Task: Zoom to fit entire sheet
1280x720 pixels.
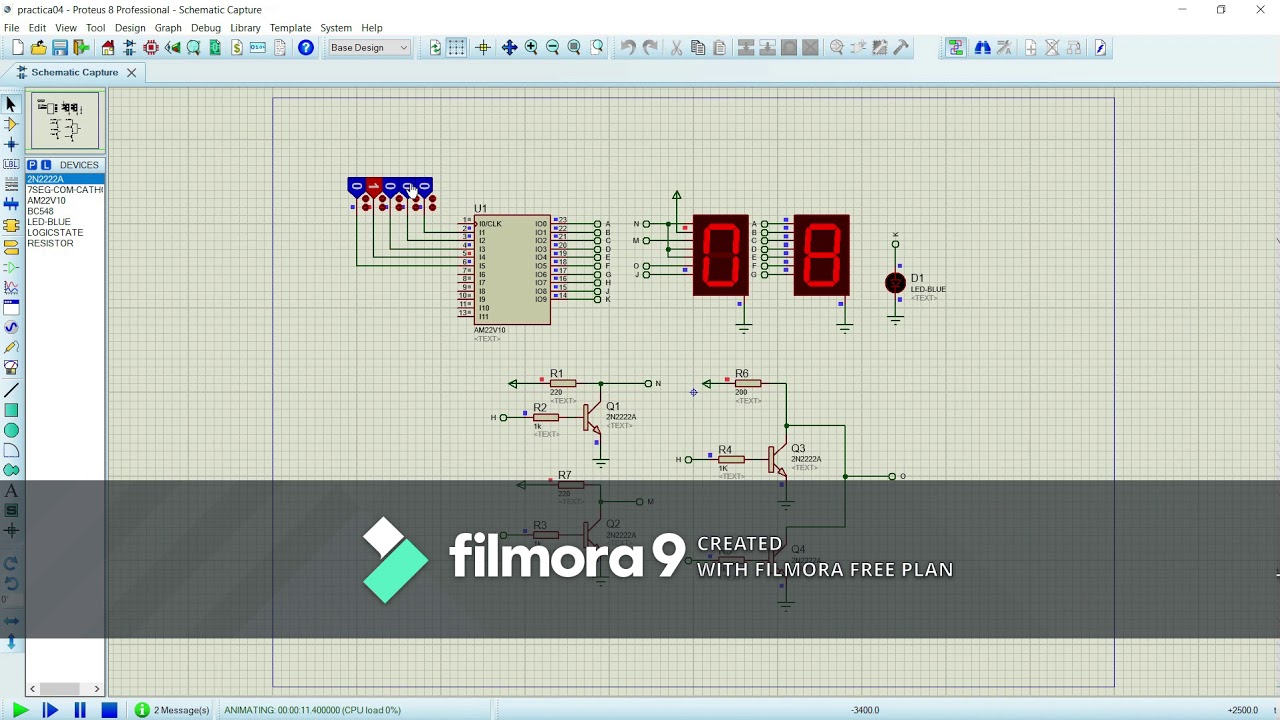Action: click(x=574, y=48)
